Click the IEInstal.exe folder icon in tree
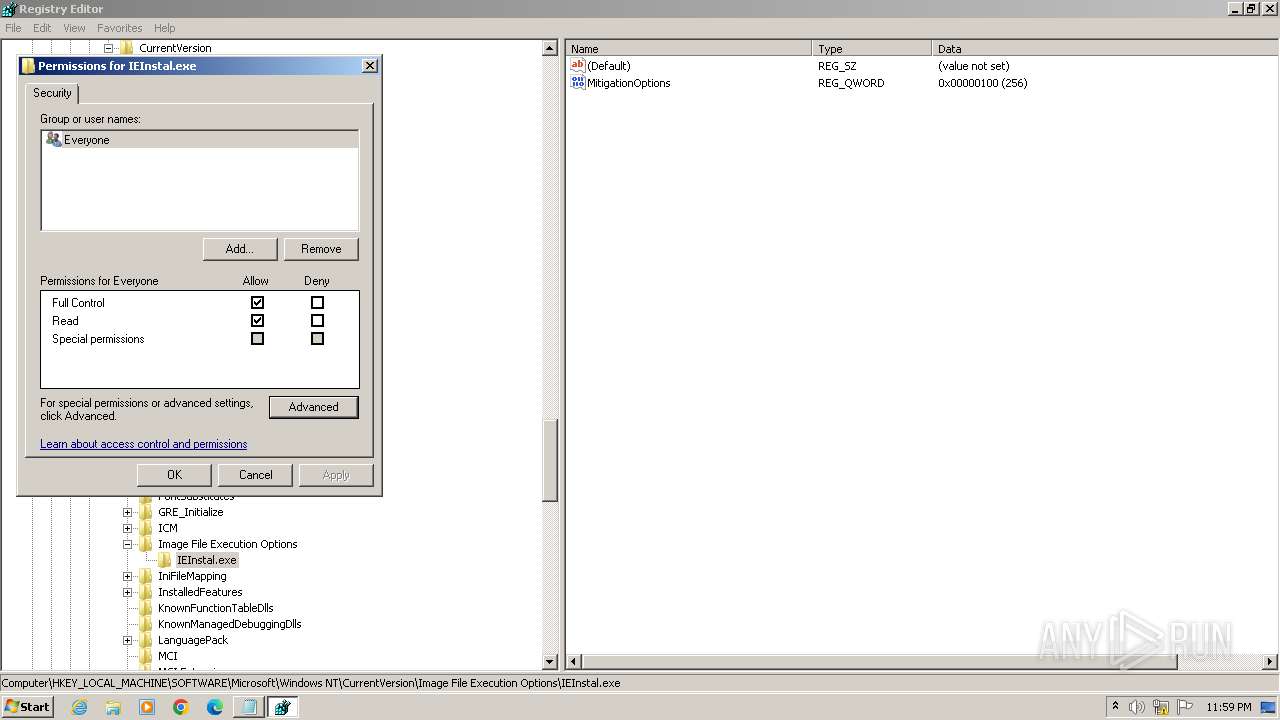 tap(165, 560)
